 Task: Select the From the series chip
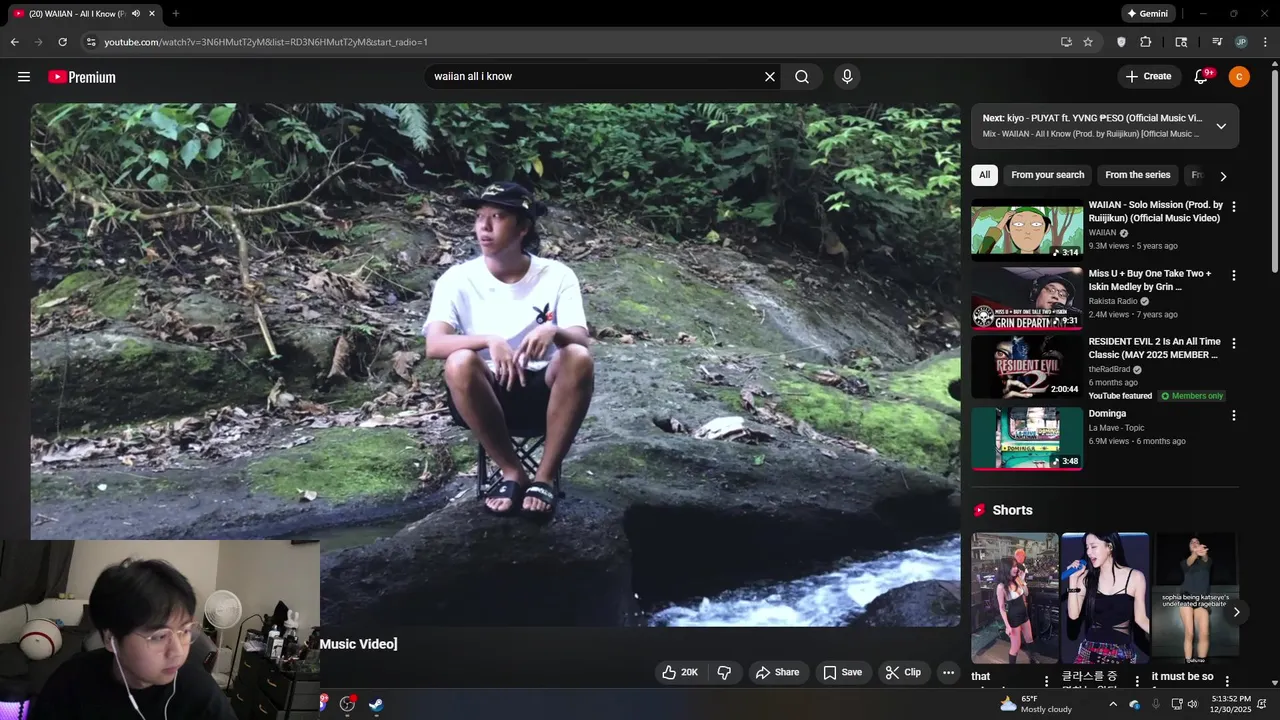pos(1137,175)
